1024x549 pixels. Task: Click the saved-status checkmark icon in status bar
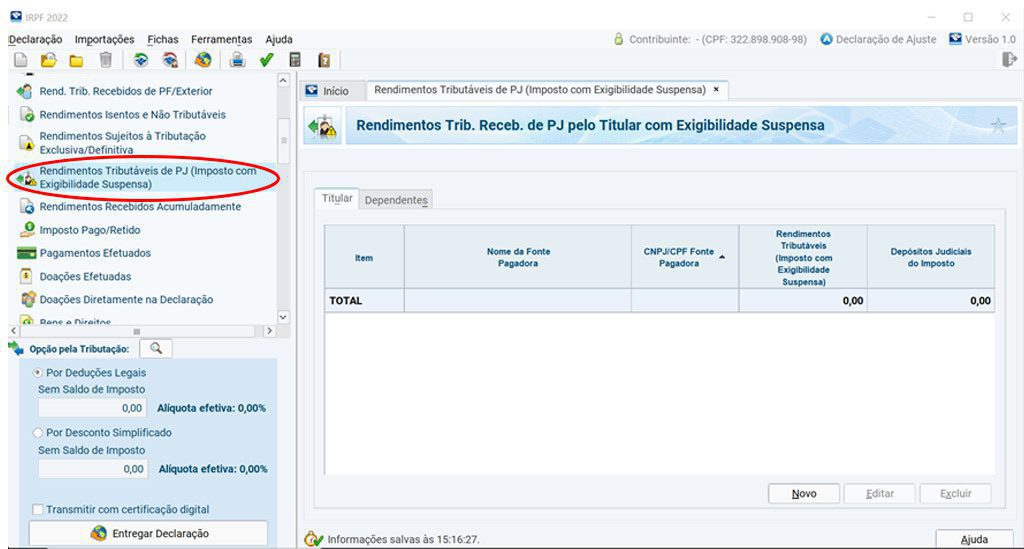(x=313, y=539)
